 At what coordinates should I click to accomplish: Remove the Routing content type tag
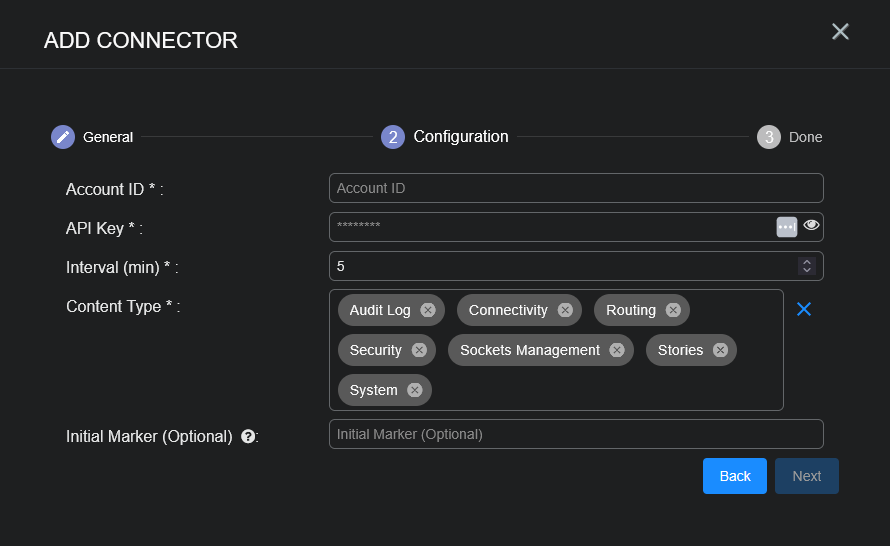click(673, 310)
